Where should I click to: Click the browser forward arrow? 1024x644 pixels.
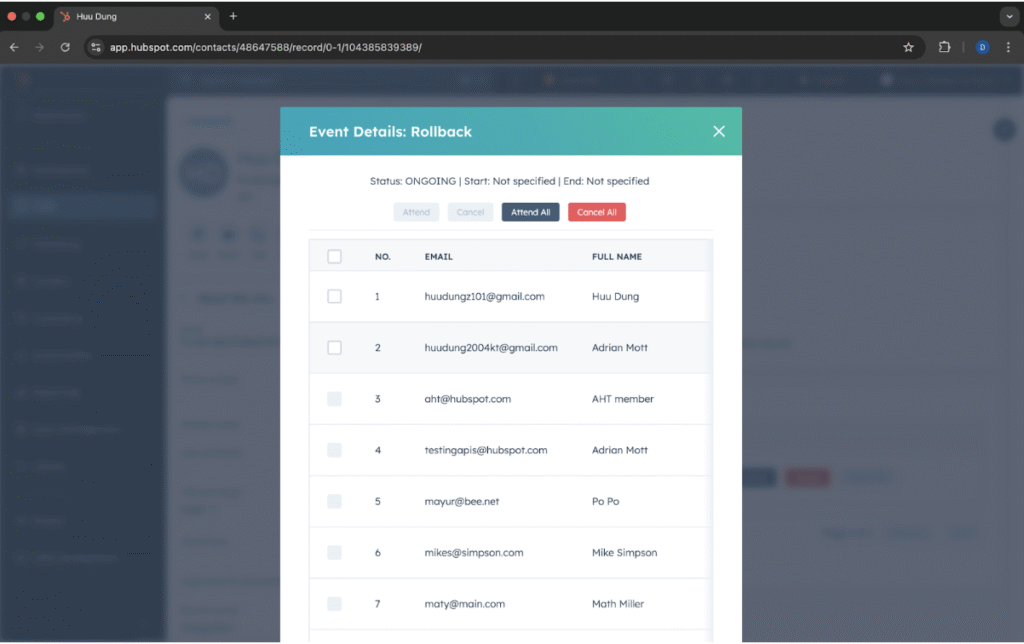click(39, 47)
